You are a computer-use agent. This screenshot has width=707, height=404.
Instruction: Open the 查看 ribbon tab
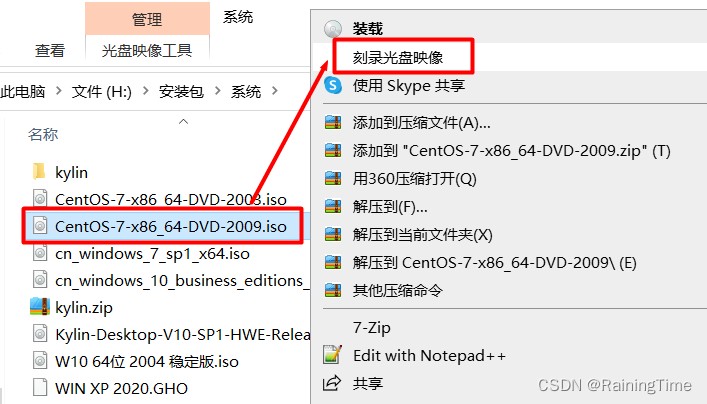click(x=50, y=50)
